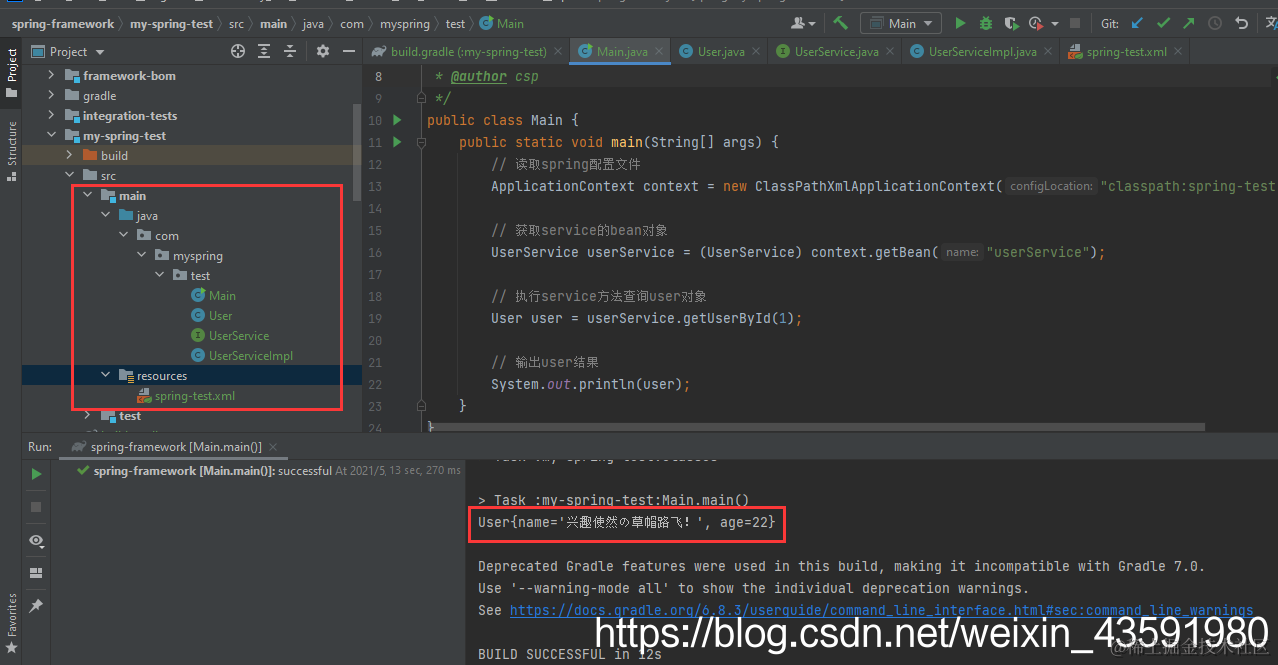Open the Main run configuration dropdown
The image size is (1278, 665).
tap(900, 23)
